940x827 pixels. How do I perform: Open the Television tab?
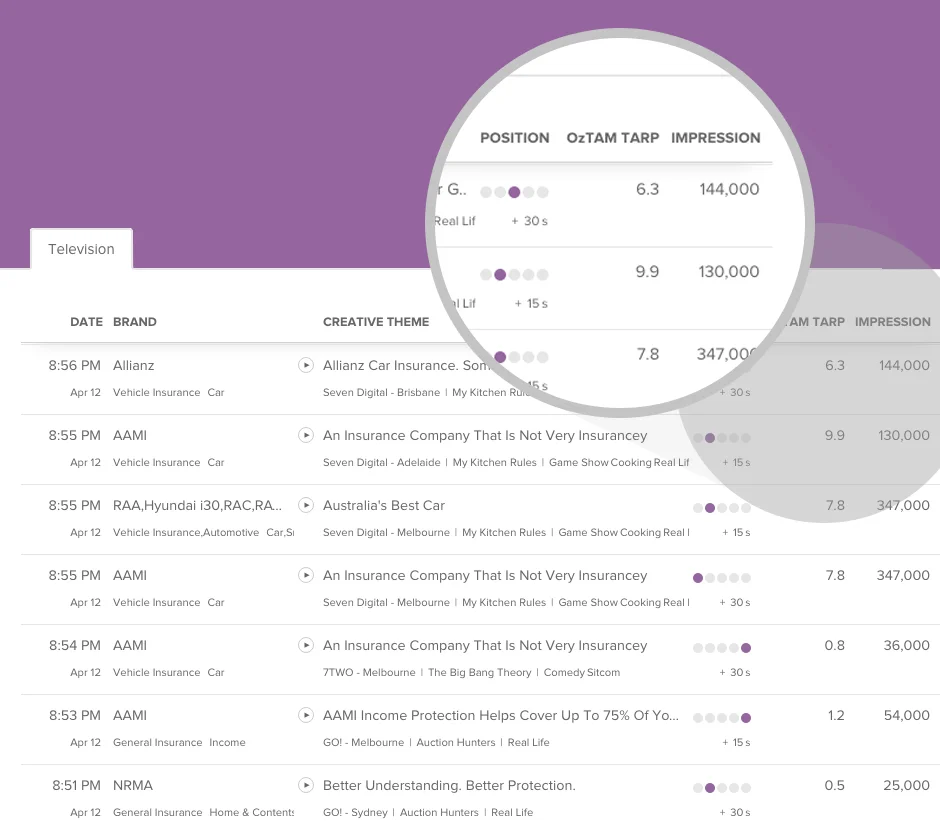pyautogui.click(x=81, y=249)
